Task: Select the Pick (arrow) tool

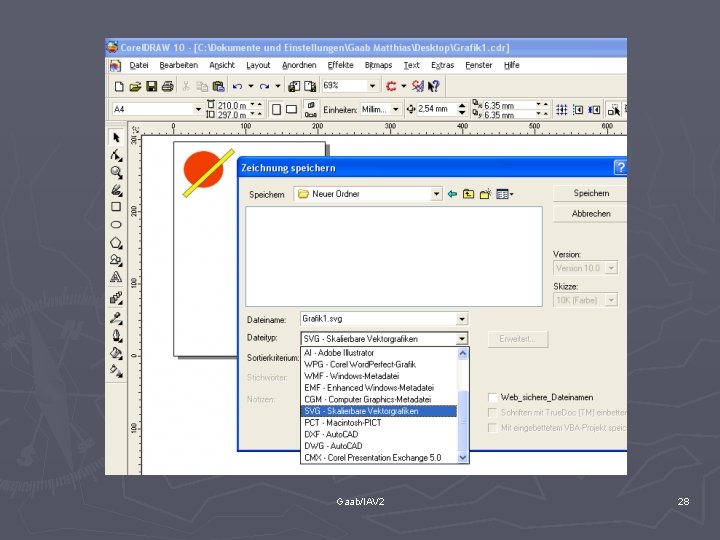Action: pos(116,137)
